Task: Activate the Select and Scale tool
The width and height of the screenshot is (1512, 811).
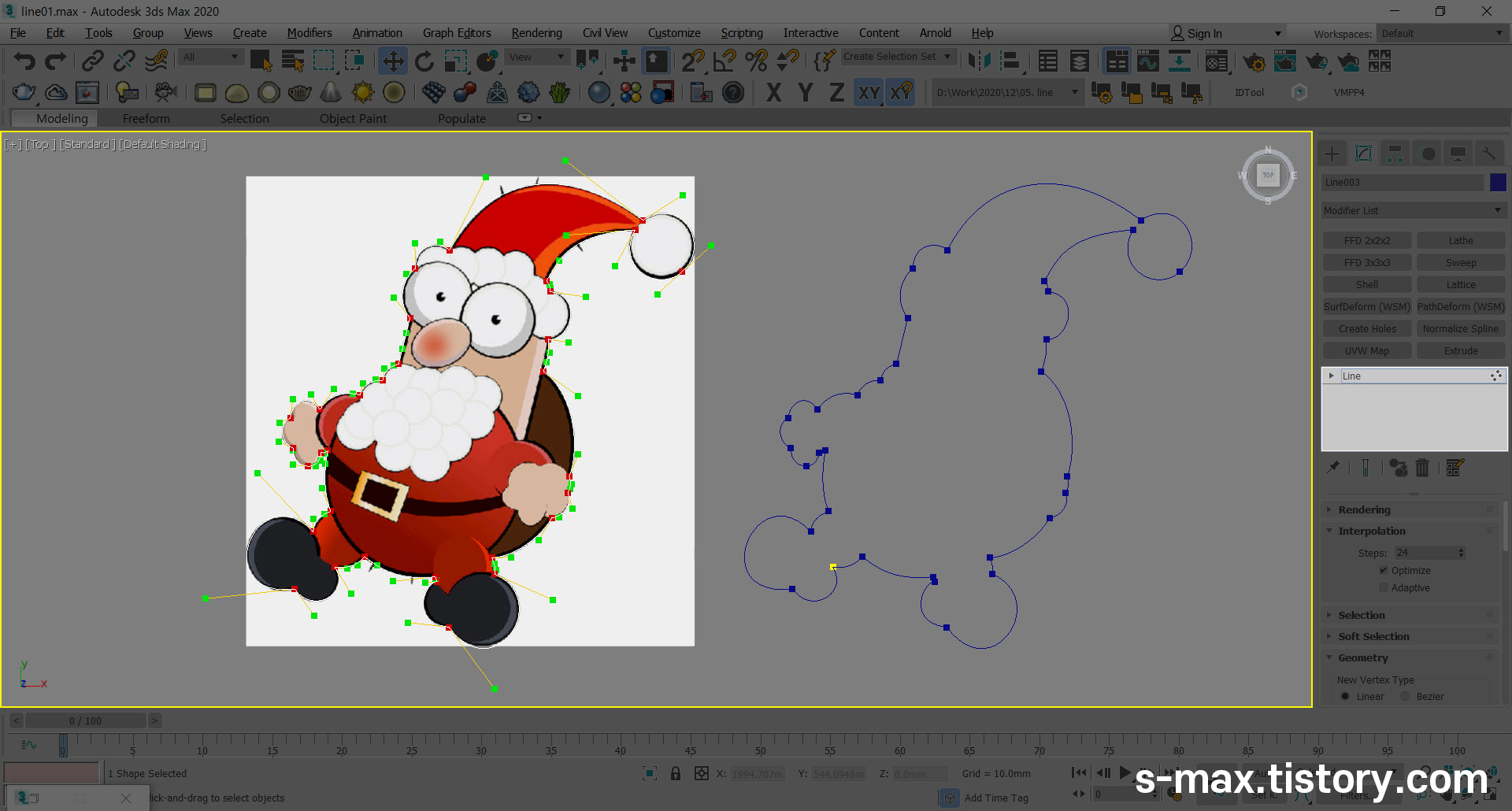Action: pyautogui.click(x=456, y=61)
